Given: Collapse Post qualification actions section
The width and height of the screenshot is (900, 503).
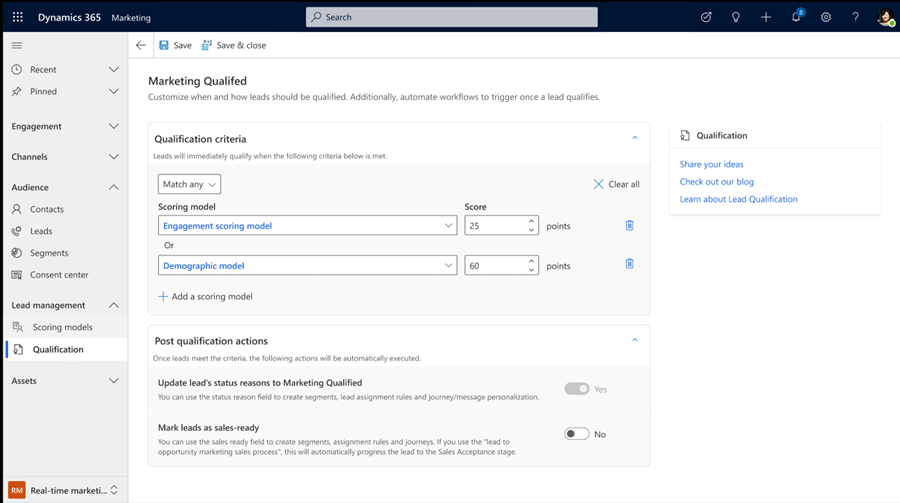Looking at the screenshot, I should [635, 340].
